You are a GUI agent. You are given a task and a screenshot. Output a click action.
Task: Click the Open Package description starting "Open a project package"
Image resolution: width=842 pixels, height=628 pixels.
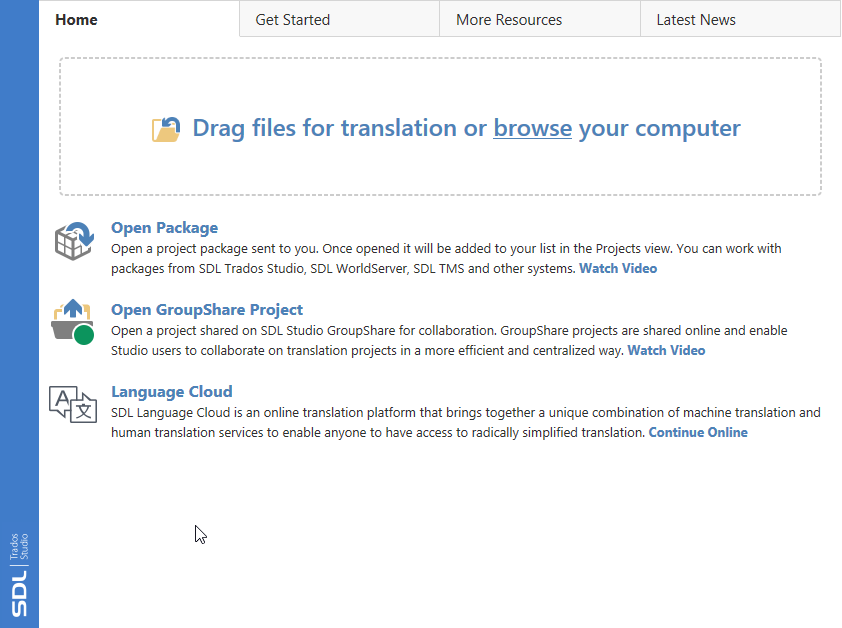click(x=446, y=258)
